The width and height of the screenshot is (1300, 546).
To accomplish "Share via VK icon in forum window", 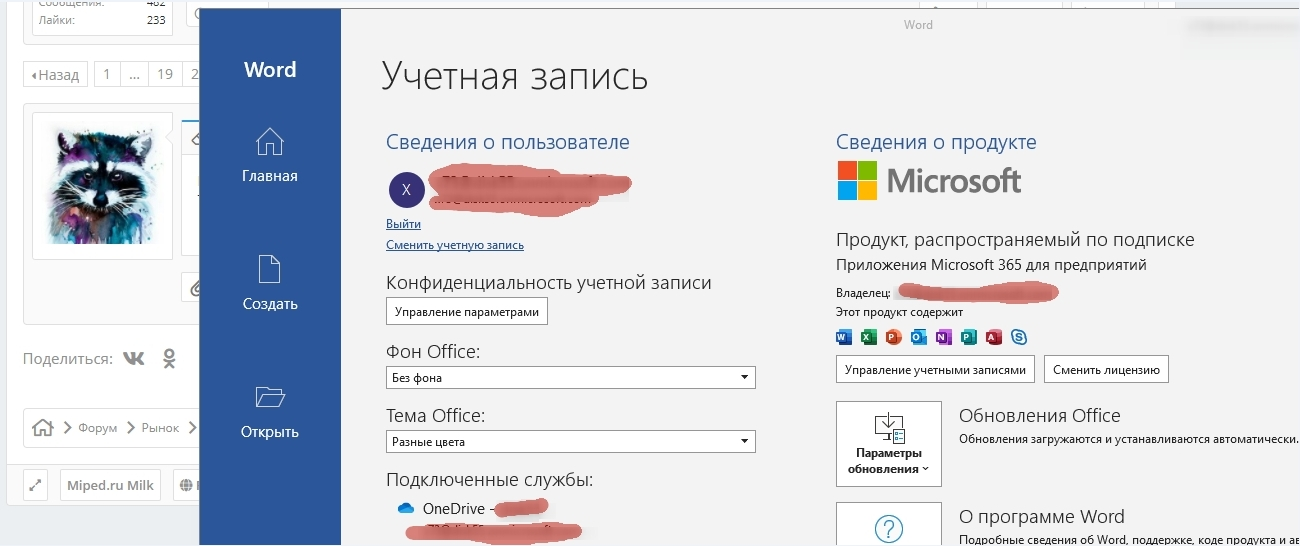I will (134, 358).
